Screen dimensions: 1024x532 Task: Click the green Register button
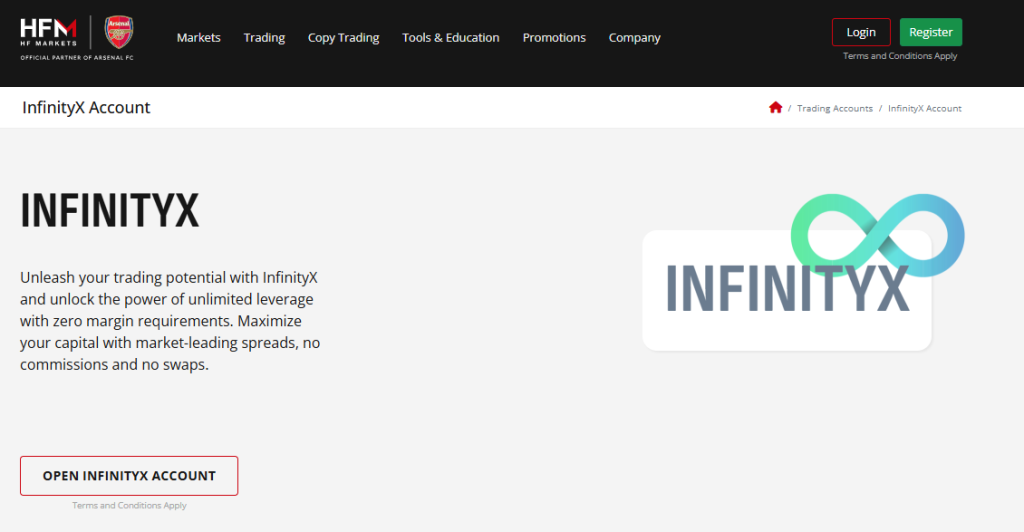point(931,32)
